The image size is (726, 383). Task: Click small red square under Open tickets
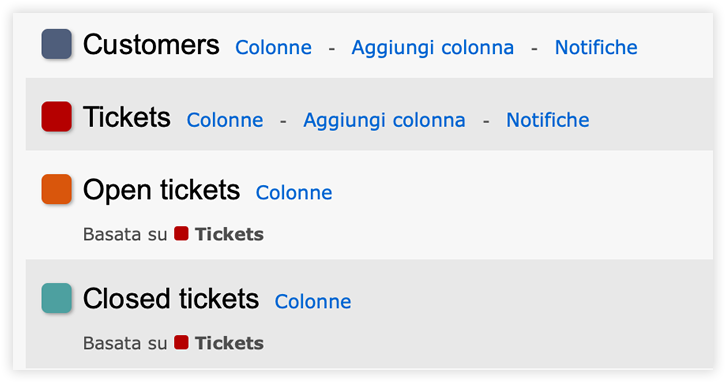click(x=182, y=233)
